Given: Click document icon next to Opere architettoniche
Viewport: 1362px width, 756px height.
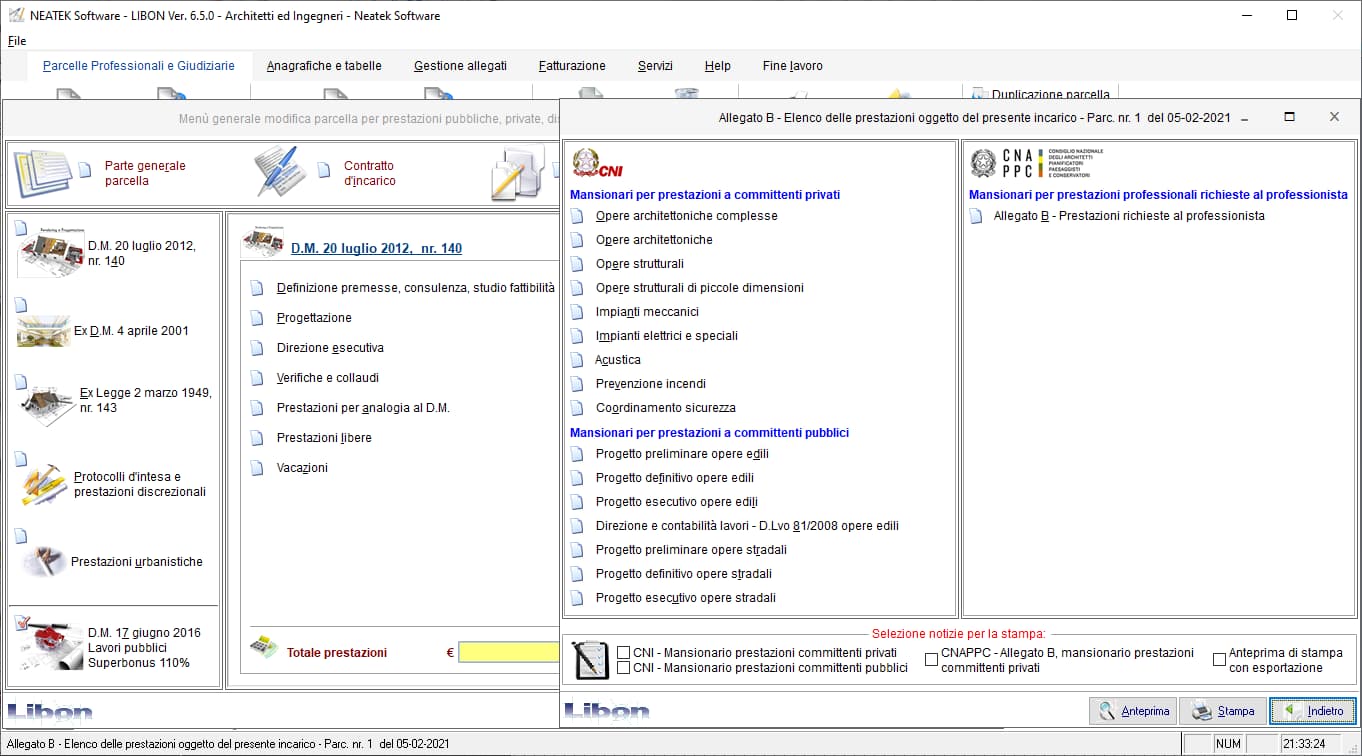Looking at the screenshot, I should pyautogui.click(x=576, y=240).
